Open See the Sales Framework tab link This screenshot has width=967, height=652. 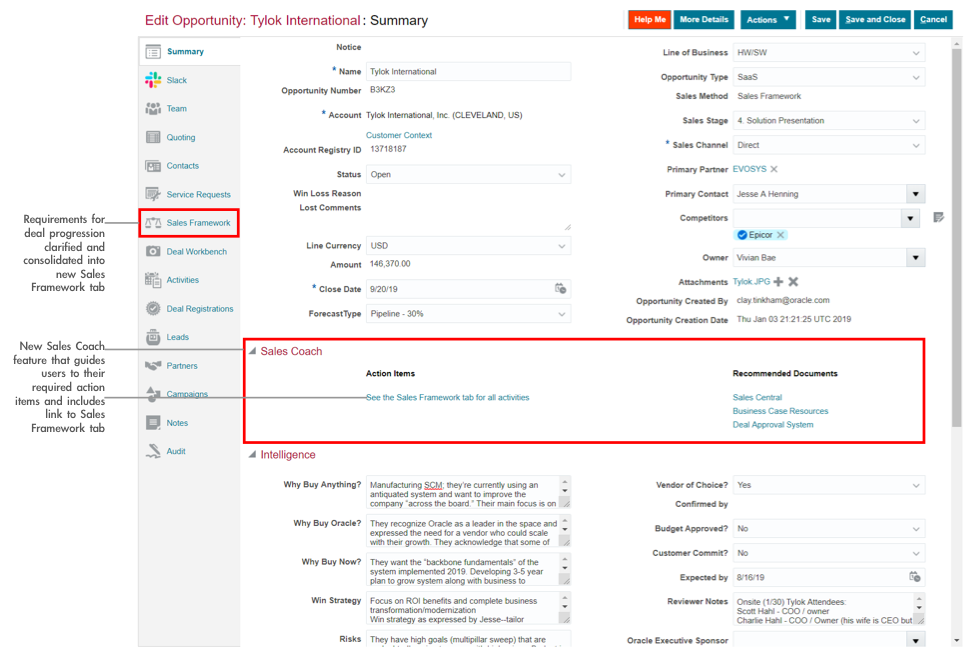[448, 398]
